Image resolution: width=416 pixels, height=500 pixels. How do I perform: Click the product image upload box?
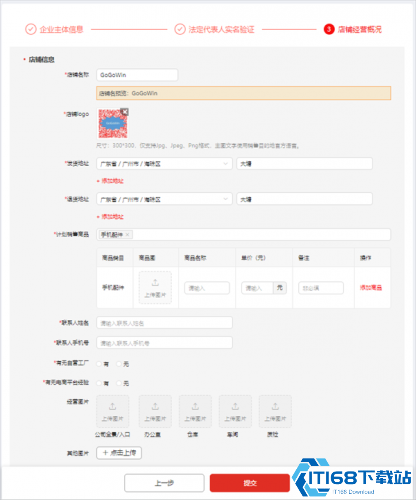point(155,287)
